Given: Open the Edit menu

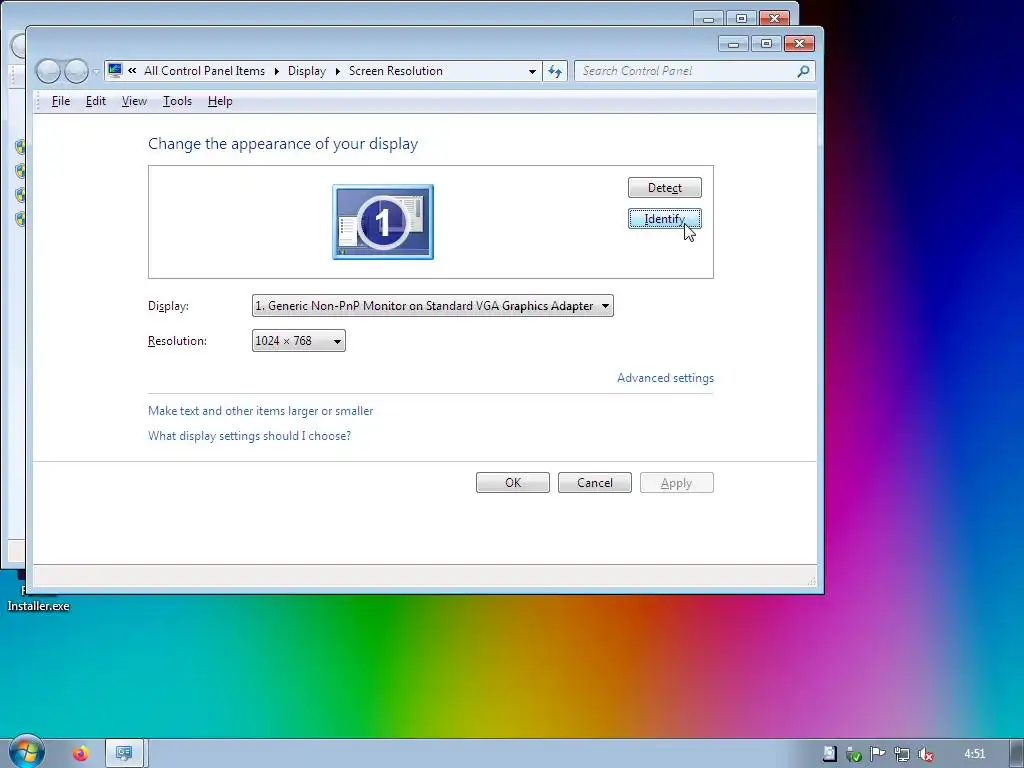Looking at the screenshot, I should coord(95,101).
